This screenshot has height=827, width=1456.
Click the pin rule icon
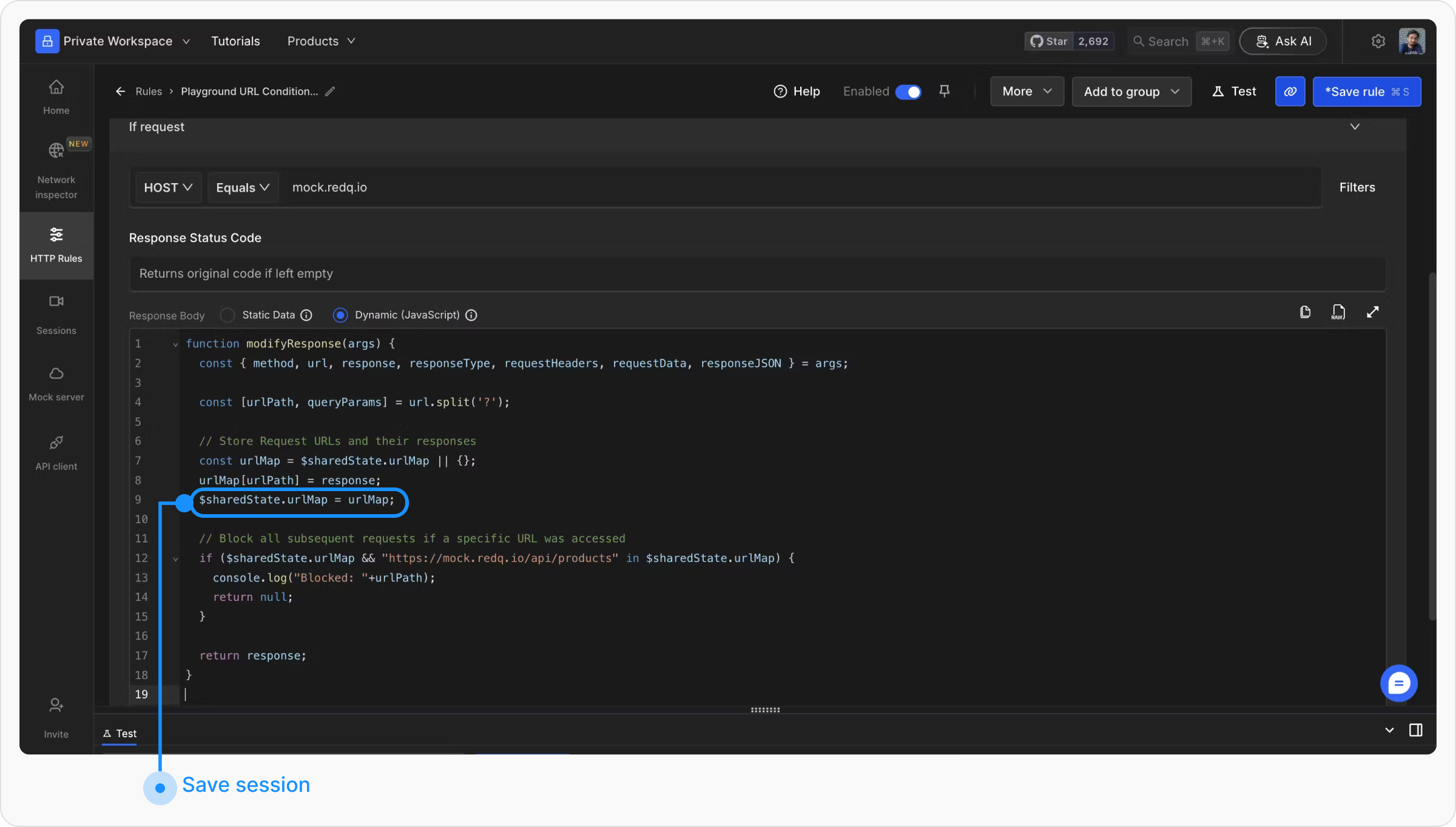(944, 91)
